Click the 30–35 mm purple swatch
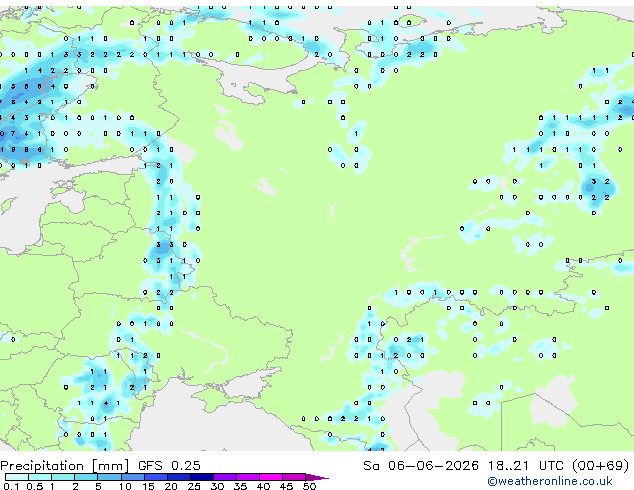This screenshot has width=634, height=490. (225, 477)
